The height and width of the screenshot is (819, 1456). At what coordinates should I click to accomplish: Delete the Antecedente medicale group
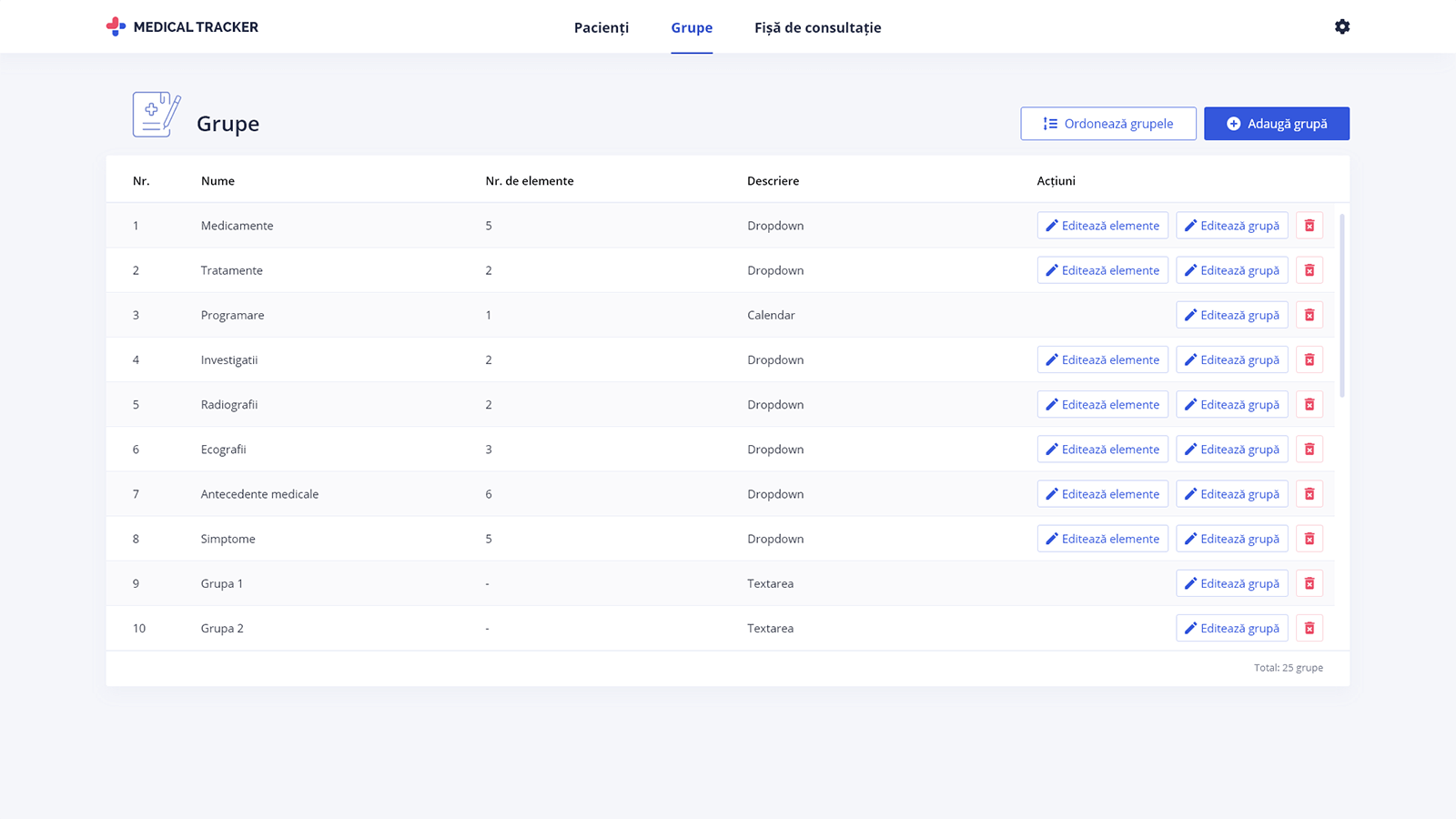[x=1309, y=494]
